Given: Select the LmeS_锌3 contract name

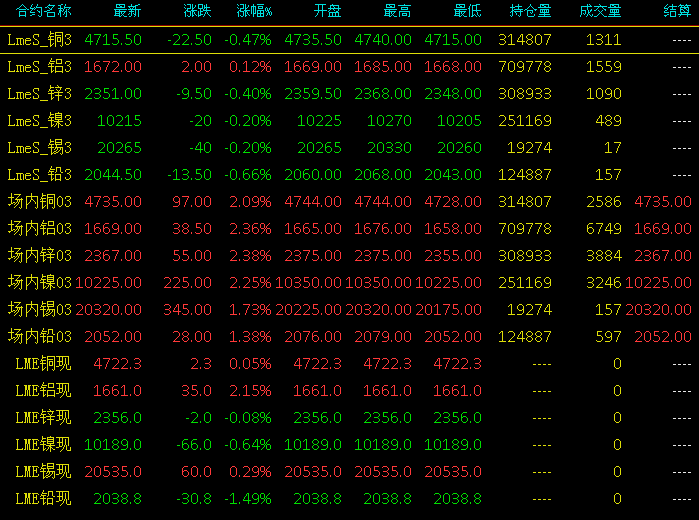Looking at the screenshot, I should point(39,94).
